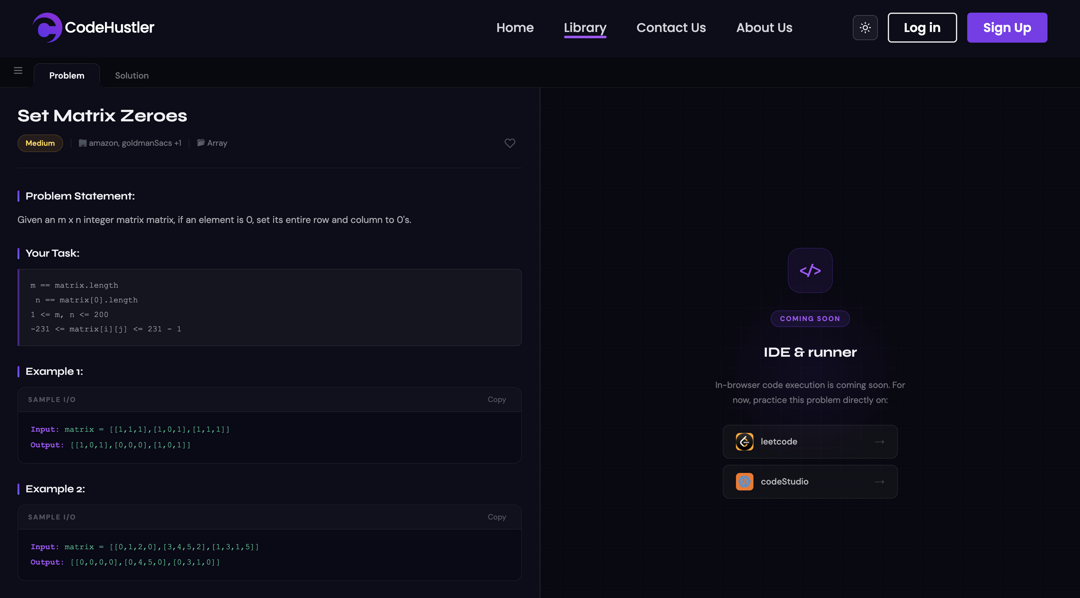Click the Log in button
The width and height of the screenshot is (1080, 598).
click(922, 28)
